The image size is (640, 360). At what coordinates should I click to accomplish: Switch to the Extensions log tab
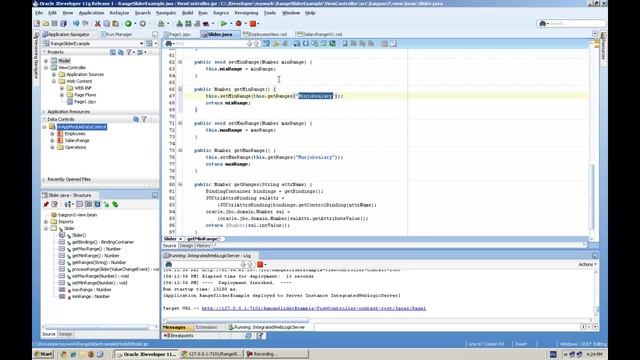[207, 327]
